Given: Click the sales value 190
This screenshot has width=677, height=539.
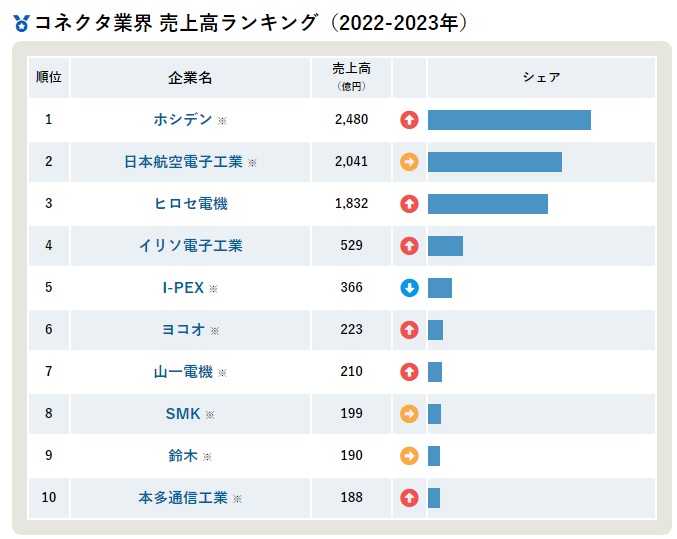Looking at the screenshot, I should coord(351,455).
